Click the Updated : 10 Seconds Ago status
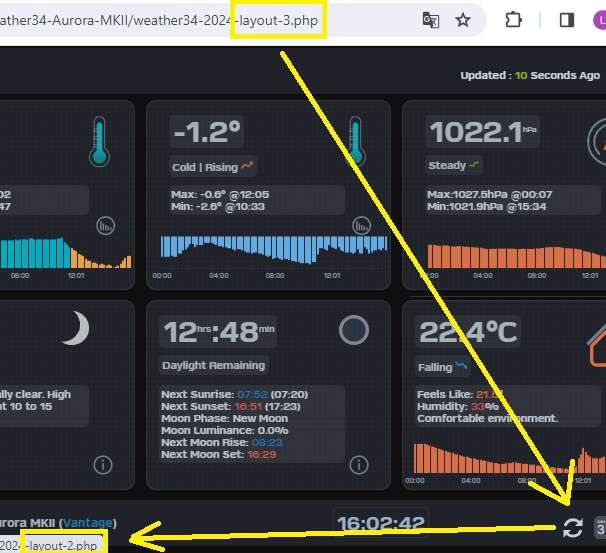Viewport: 606px width, 553px height. pyautogui.click(x=530, y=75)
